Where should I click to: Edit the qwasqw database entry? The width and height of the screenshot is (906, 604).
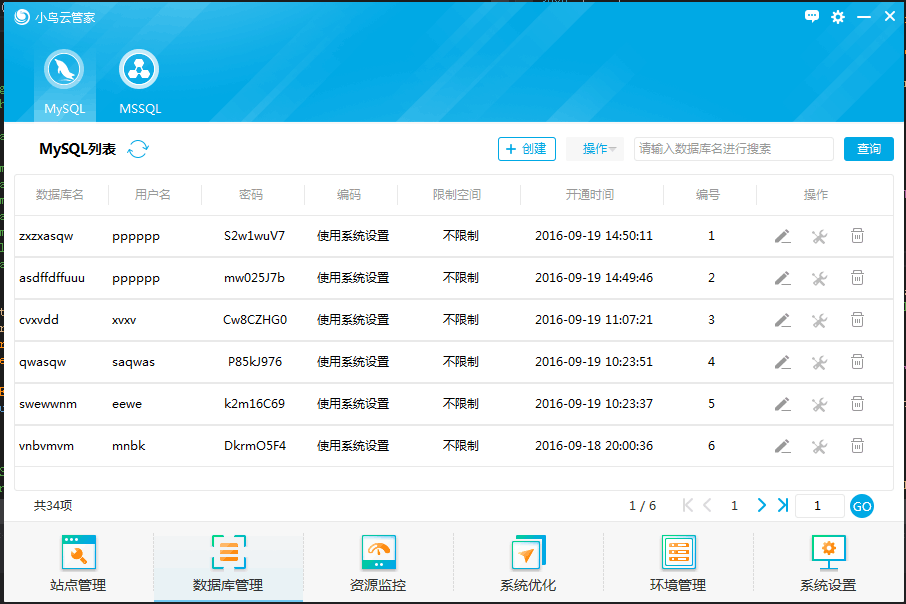click(x=782, y=362)
